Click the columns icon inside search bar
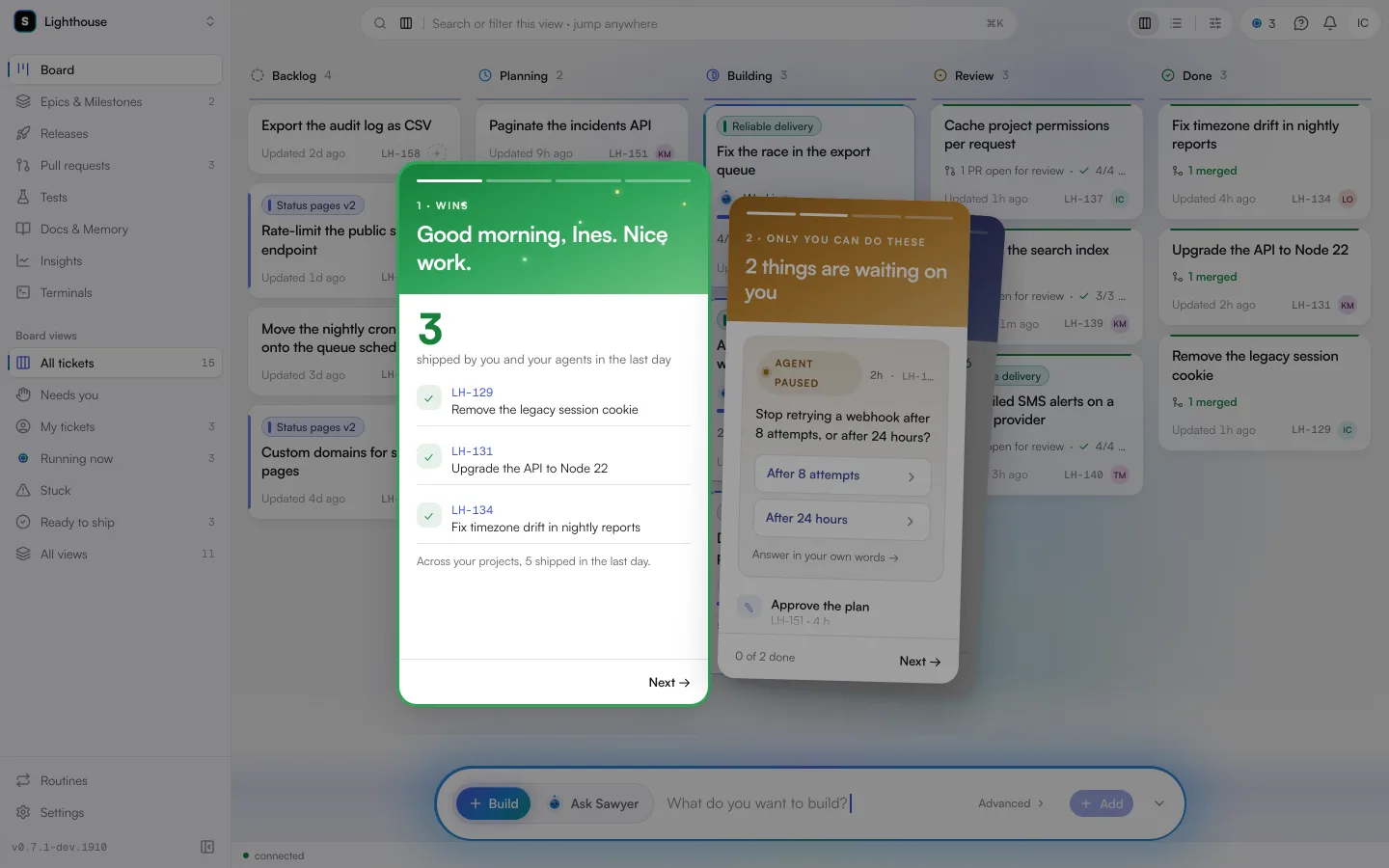The height and width of the screenshot is (868, 1389). click(x=406, y=23)
